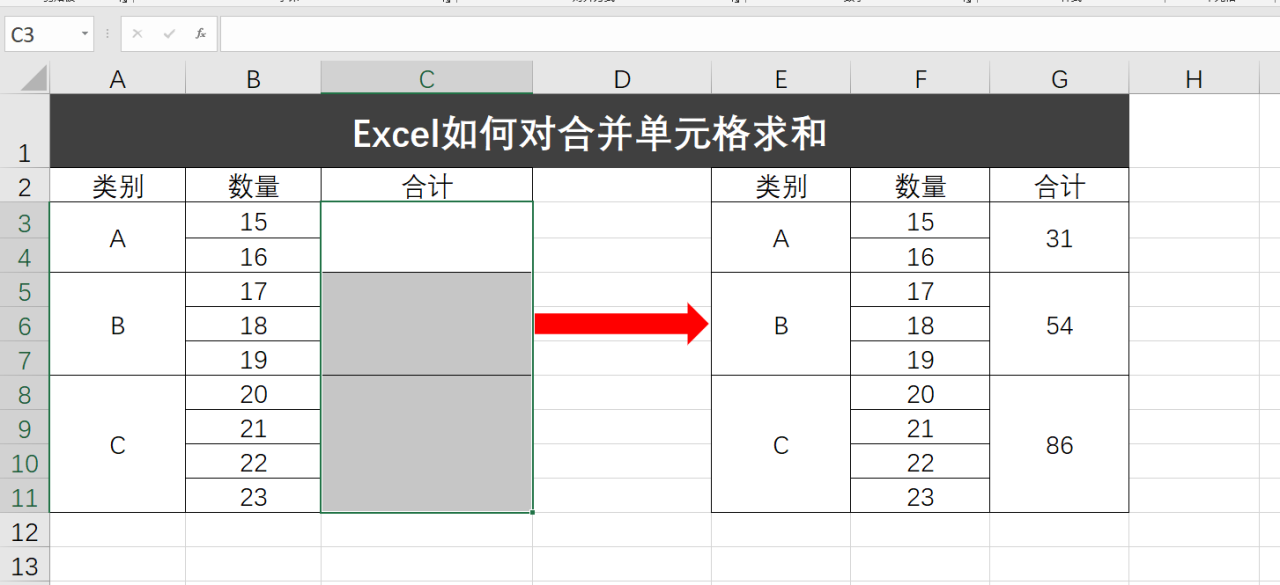Select column D header
1280x585 pixels.
click(x=622, y=79)
